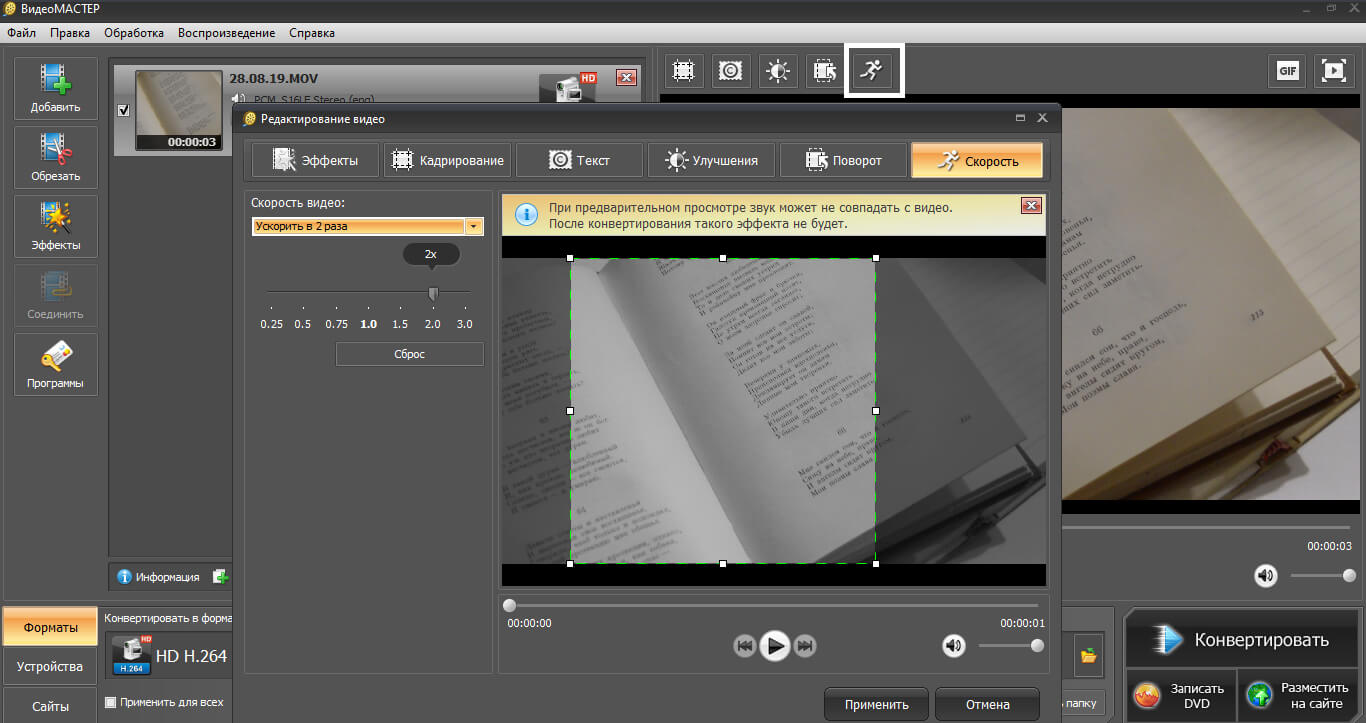Viewport: 1366px width, 723px height.
Task: Enable Применить для всех checkbox
Action: [111, 702]
